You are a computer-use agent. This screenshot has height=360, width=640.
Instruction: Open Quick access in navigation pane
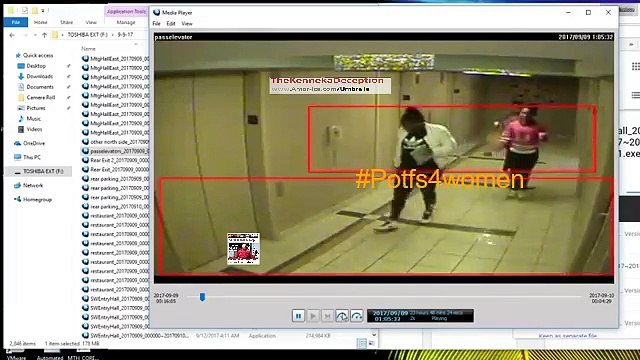tap(38, 55)
